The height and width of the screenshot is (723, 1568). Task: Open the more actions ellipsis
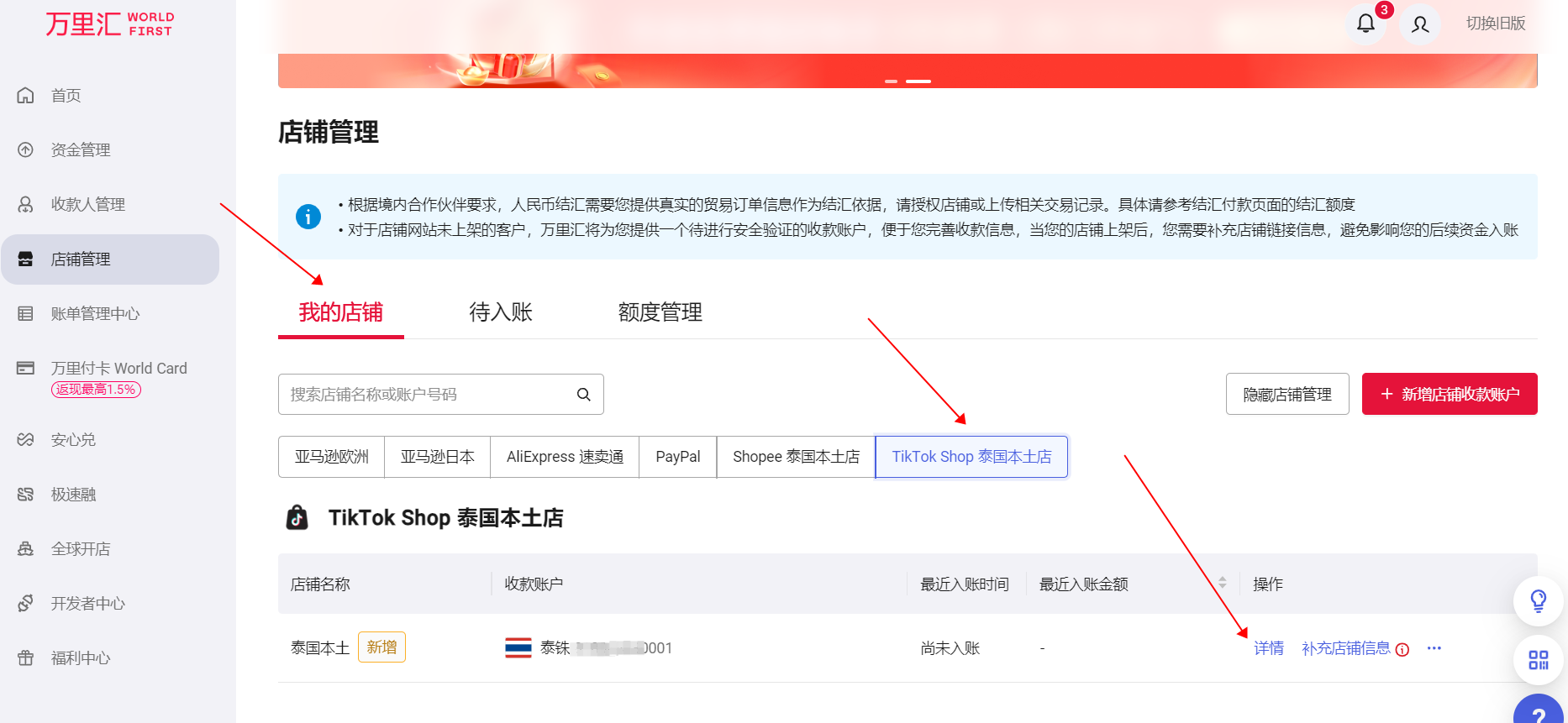[1434, 648]
